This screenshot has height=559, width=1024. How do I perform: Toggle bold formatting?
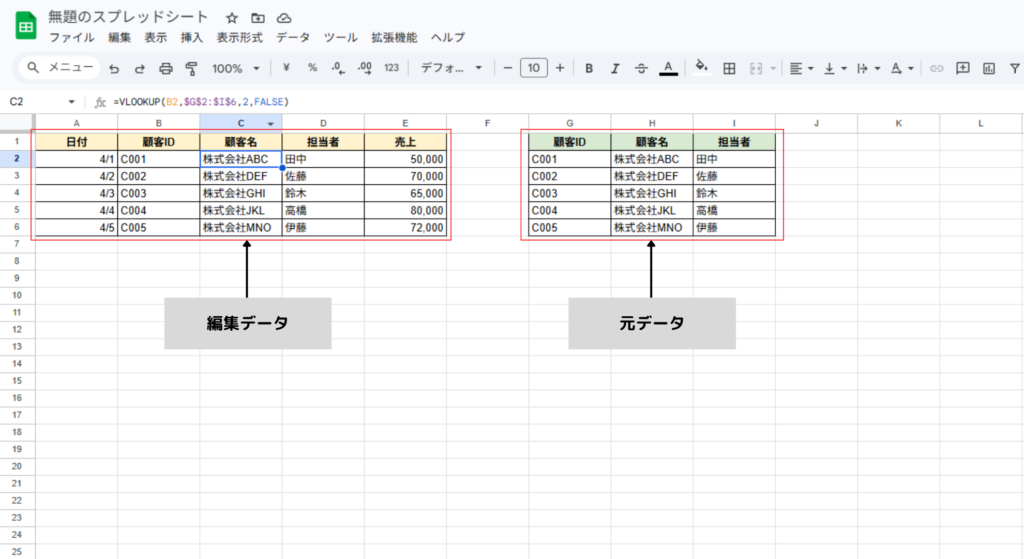pyautogui.click(x=589, y=68)
